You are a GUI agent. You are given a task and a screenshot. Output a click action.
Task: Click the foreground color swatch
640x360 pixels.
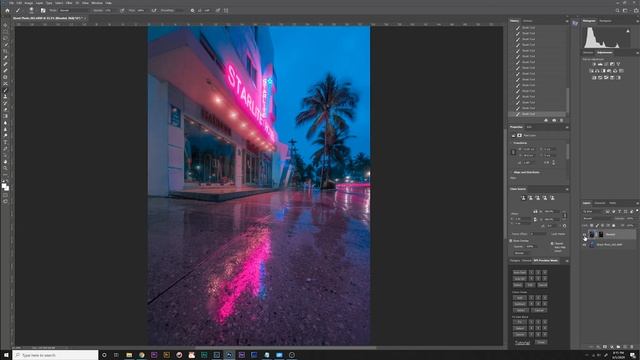coord(4,186)
